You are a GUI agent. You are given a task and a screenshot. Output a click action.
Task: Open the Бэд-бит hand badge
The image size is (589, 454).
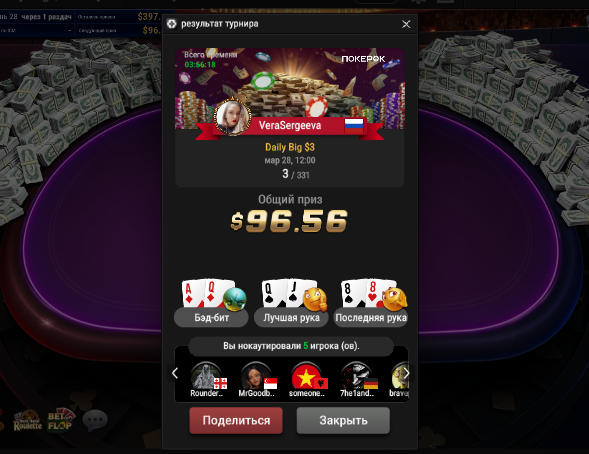[x=211, y=318]
